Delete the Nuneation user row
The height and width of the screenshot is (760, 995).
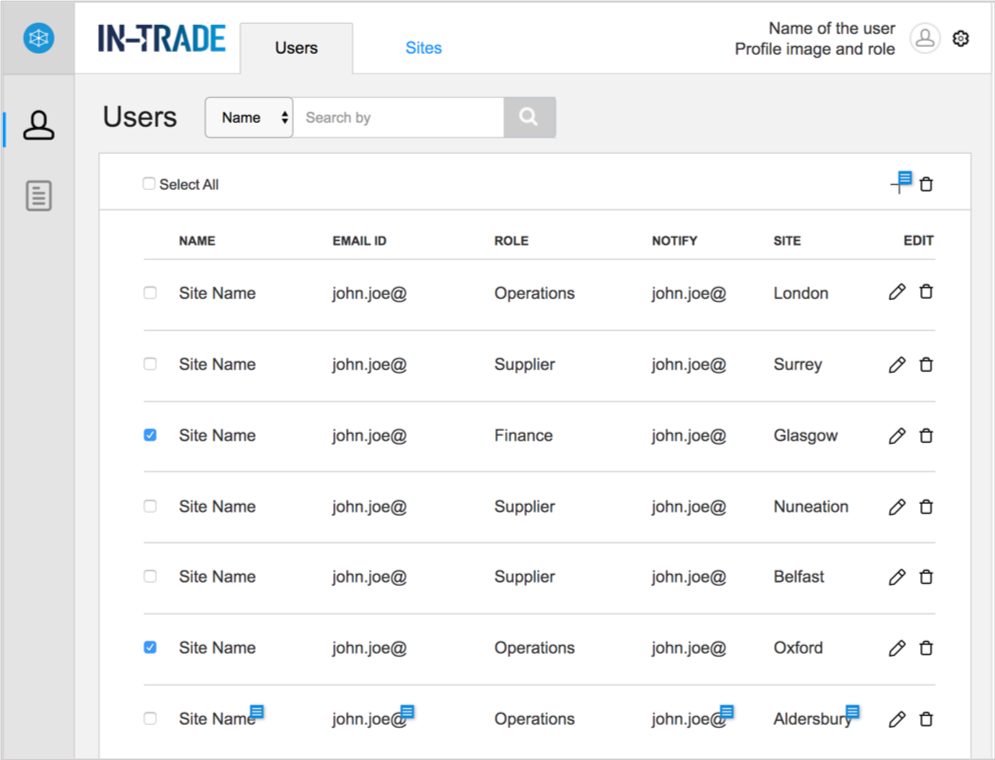click(926, 506)
